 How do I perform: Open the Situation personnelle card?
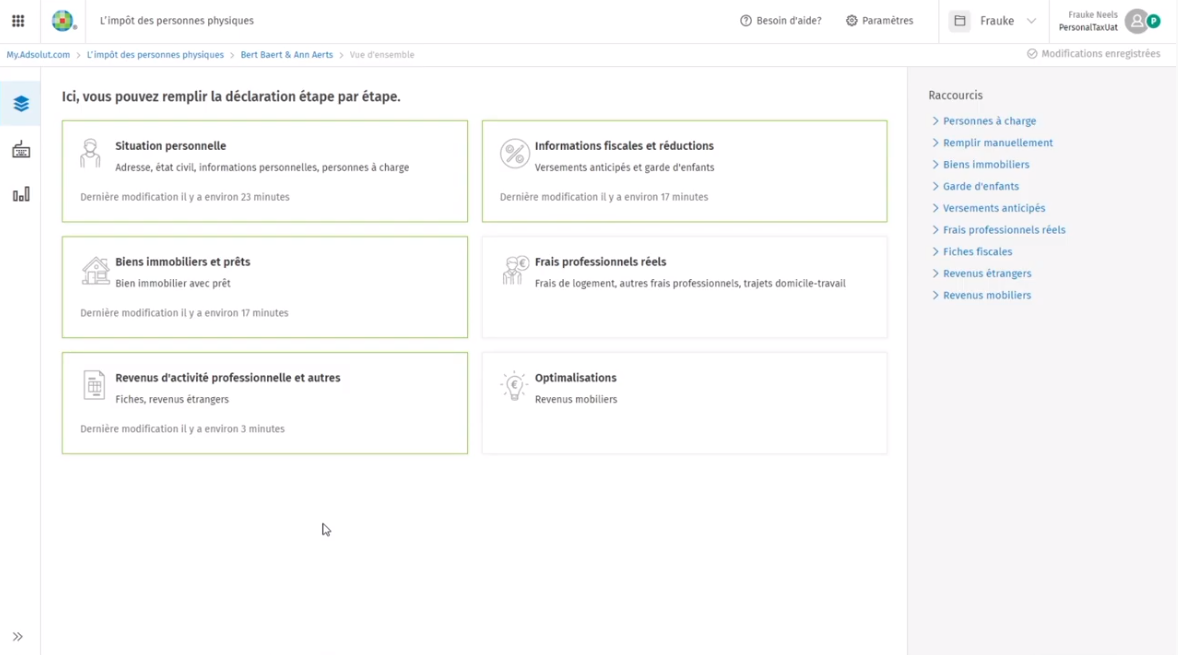click(x=265, y=171)
